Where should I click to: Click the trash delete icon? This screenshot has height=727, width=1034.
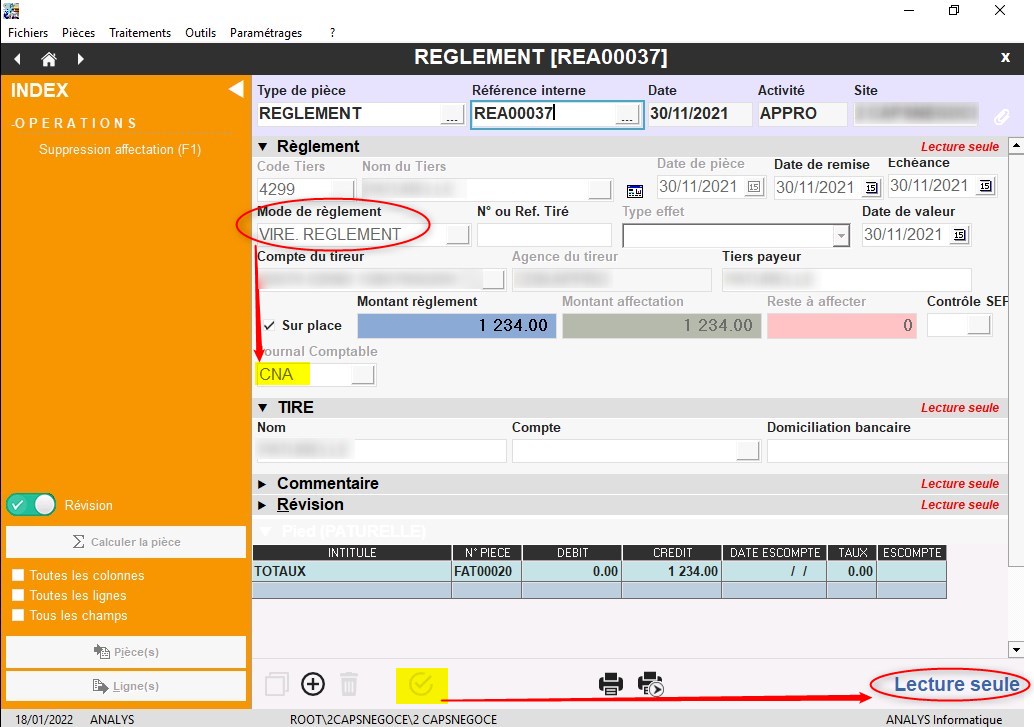(349, 684)
